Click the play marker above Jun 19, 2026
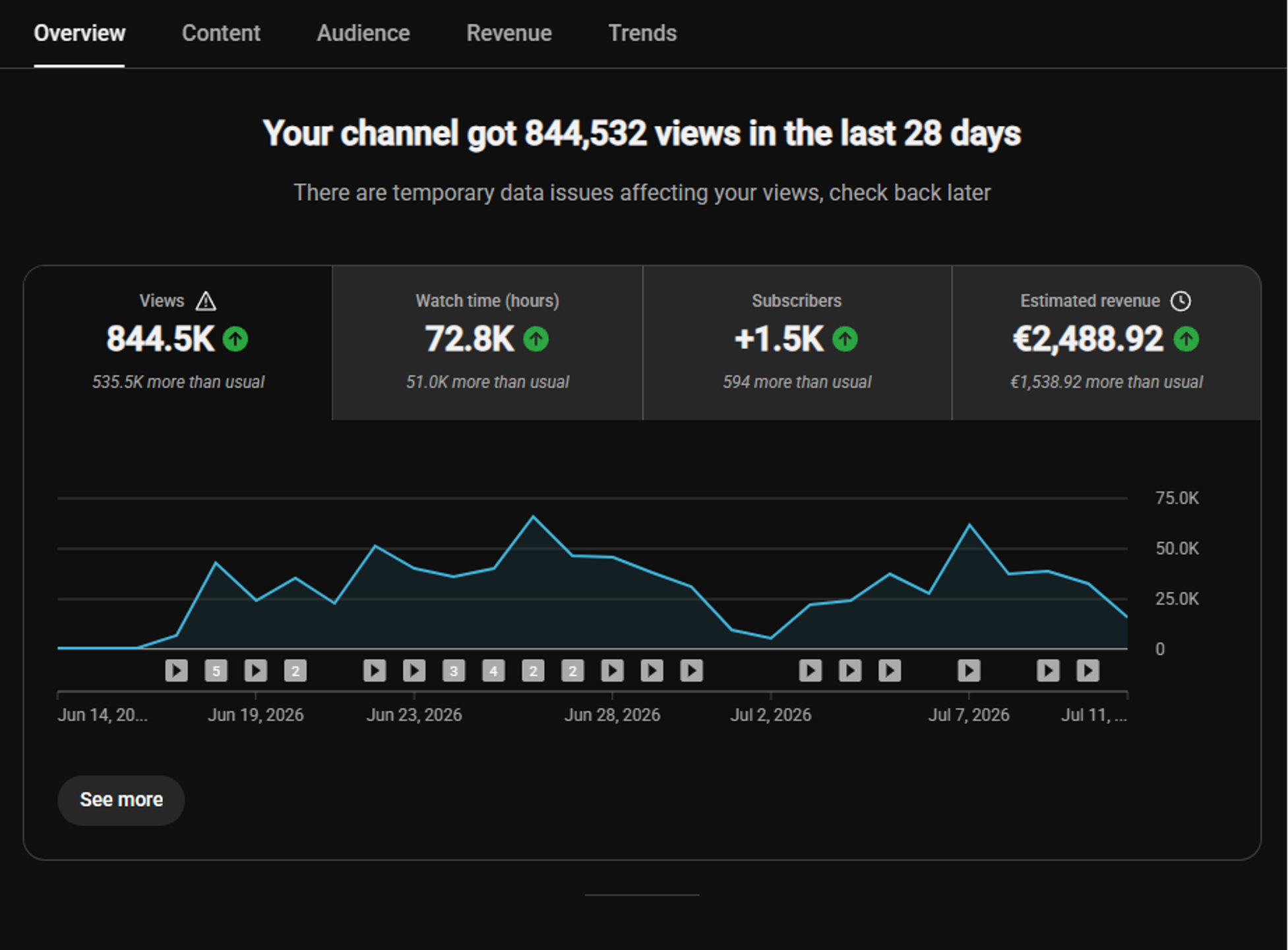Screen dimensions: 1288x950 [256, 671]
